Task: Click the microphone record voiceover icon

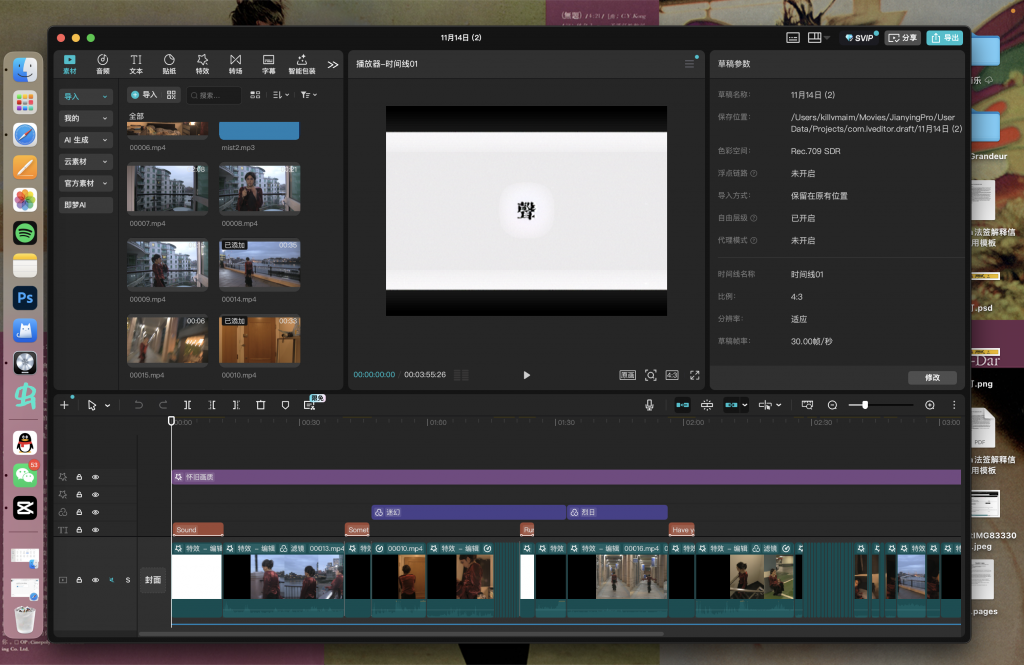Action: click(649, 405)
